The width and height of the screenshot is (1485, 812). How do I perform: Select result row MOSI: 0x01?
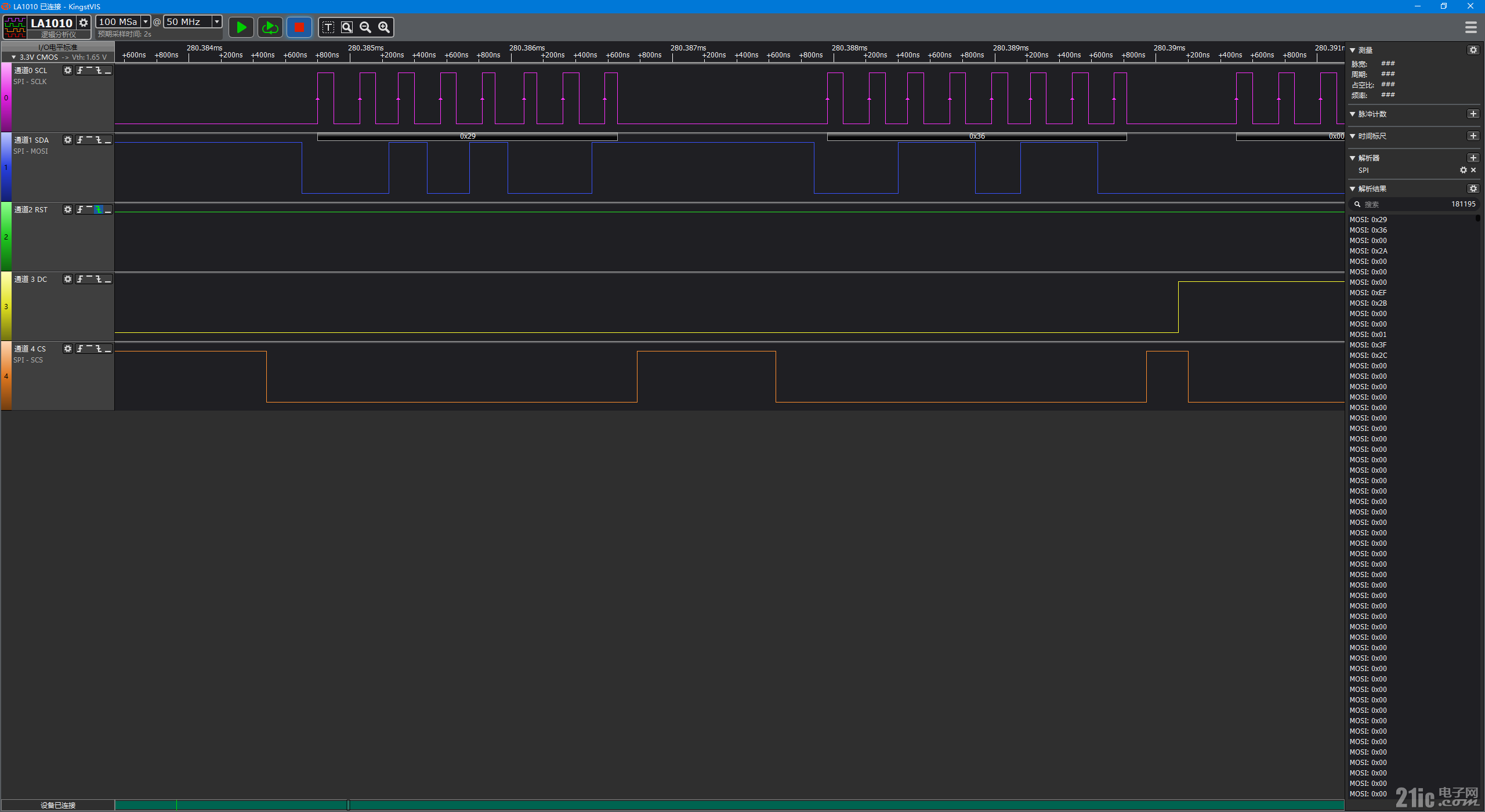[x=1412, y=335]
